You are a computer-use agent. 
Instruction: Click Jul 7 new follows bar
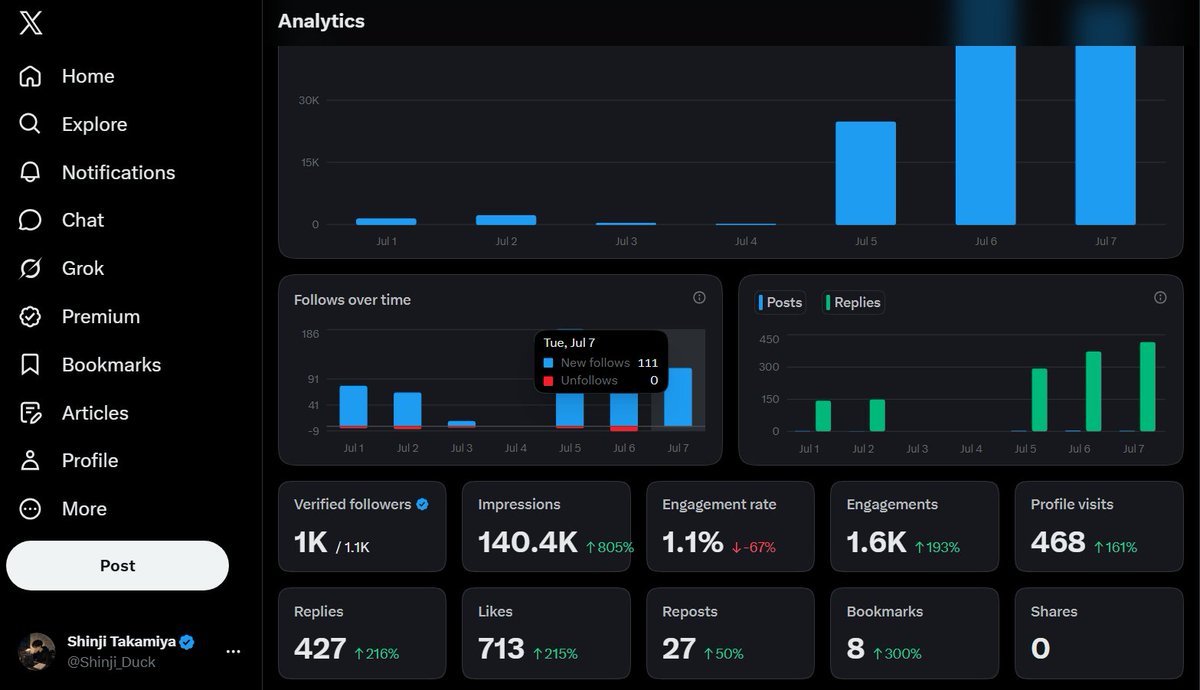(x=678, y=398)
